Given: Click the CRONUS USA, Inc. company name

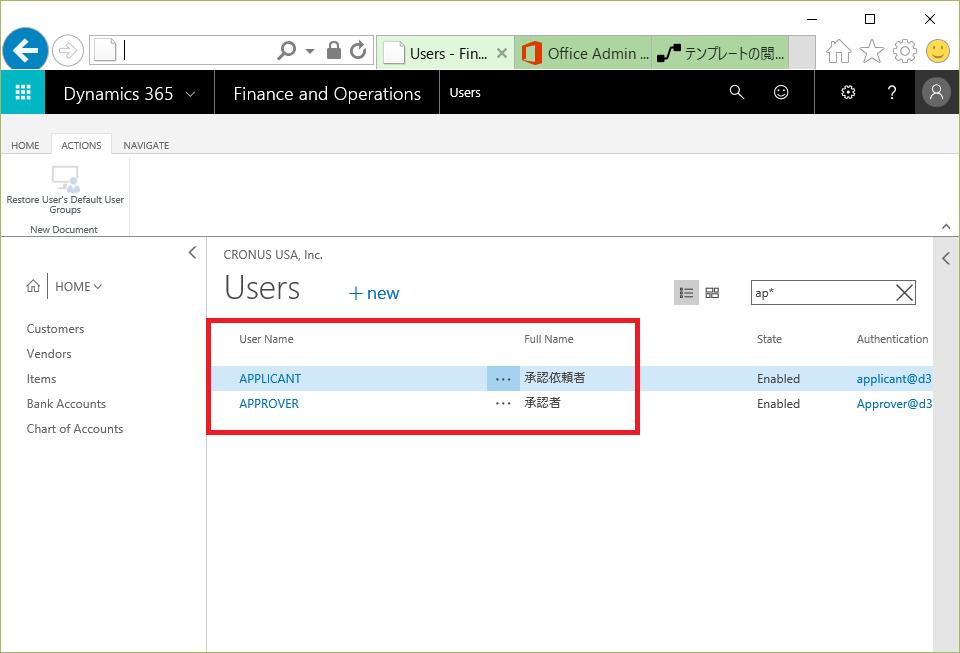Looking at the screenshot, I should pyautogui.click(x=273, y=255).
